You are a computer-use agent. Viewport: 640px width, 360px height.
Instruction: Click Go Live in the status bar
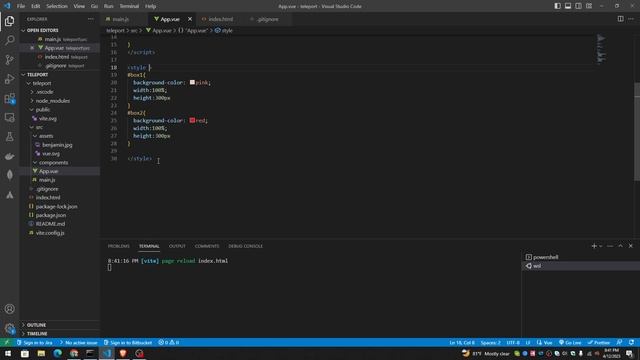[570, 342]
